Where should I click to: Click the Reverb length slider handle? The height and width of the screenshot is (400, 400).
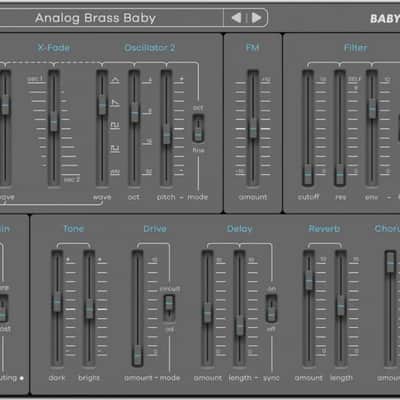pyautogui.click(x=341, y=306)
